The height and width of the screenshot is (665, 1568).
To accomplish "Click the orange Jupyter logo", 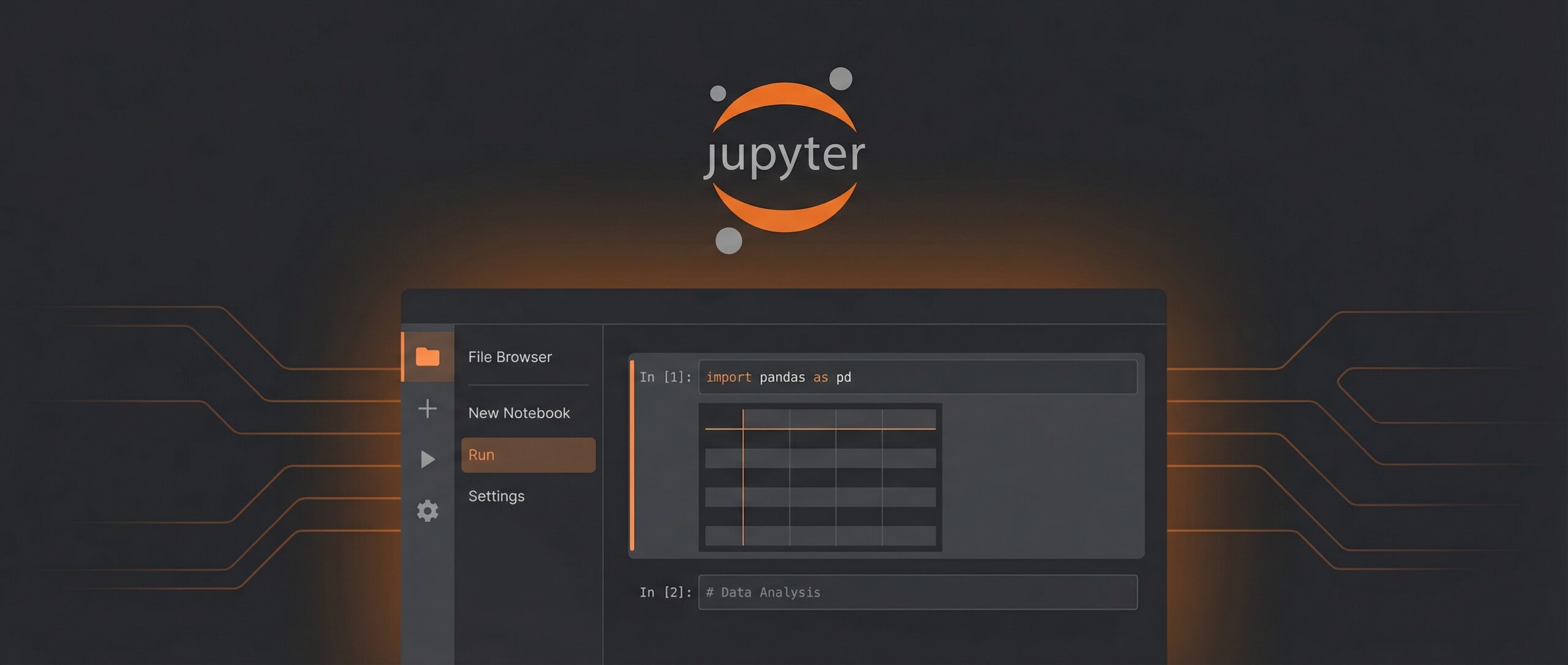I will click(x=784, y=156).
